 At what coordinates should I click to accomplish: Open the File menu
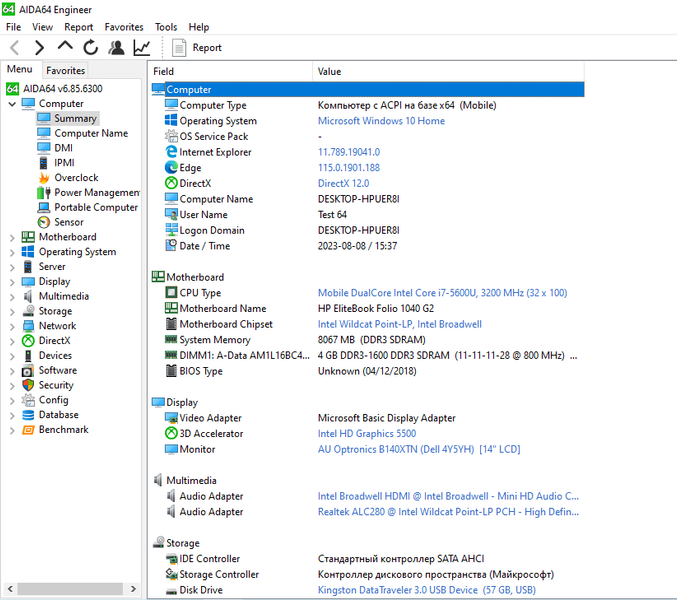(x=13, y=27)
